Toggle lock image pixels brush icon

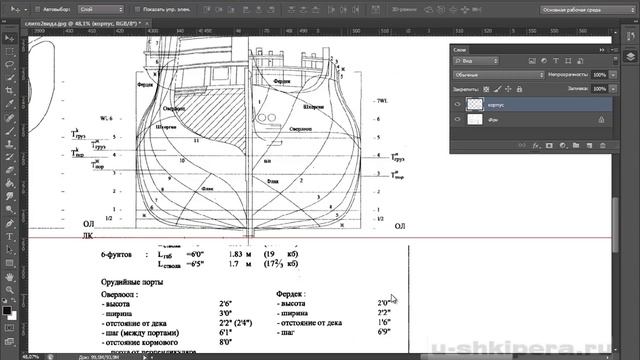(497, 89)
